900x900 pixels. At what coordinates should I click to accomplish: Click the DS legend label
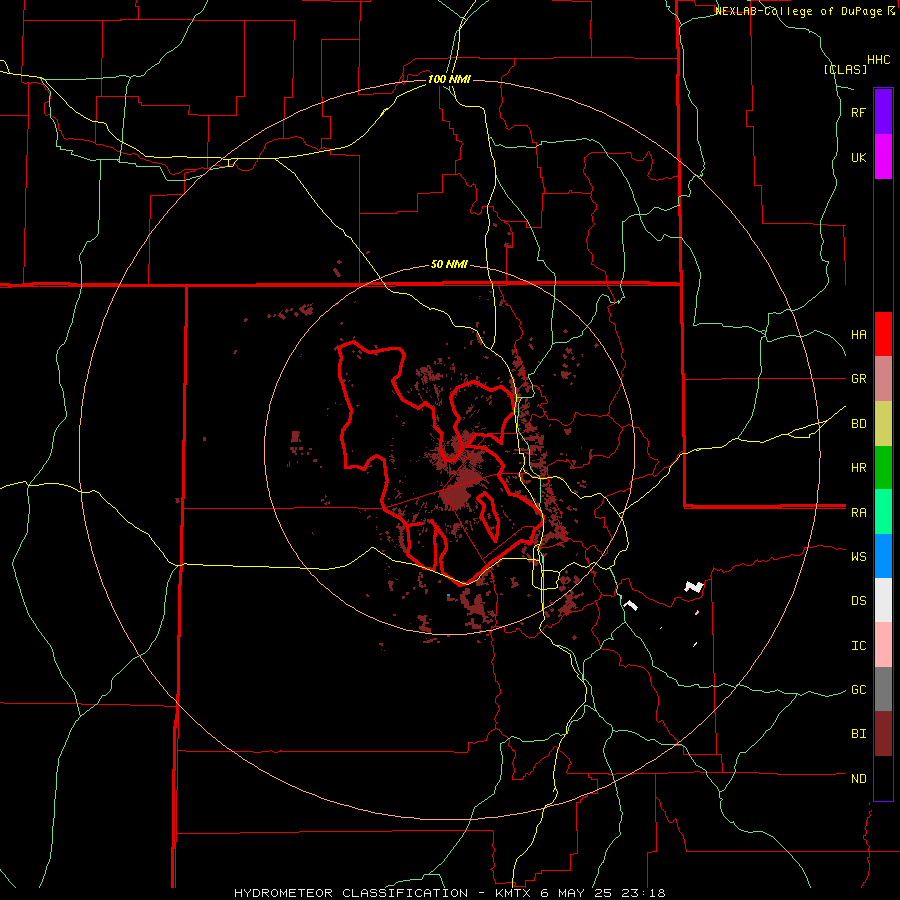coord(858,600)
